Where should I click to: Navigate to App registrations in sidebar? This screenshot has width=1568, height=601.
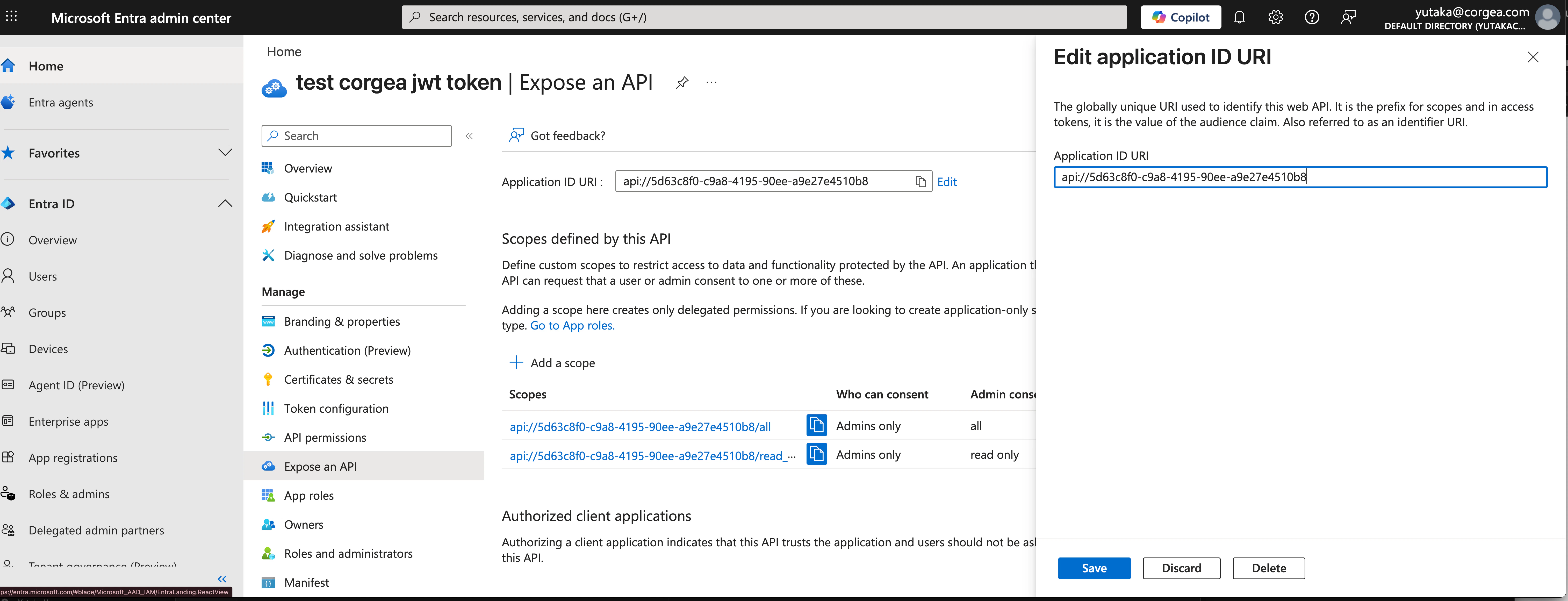coord(73,457)
